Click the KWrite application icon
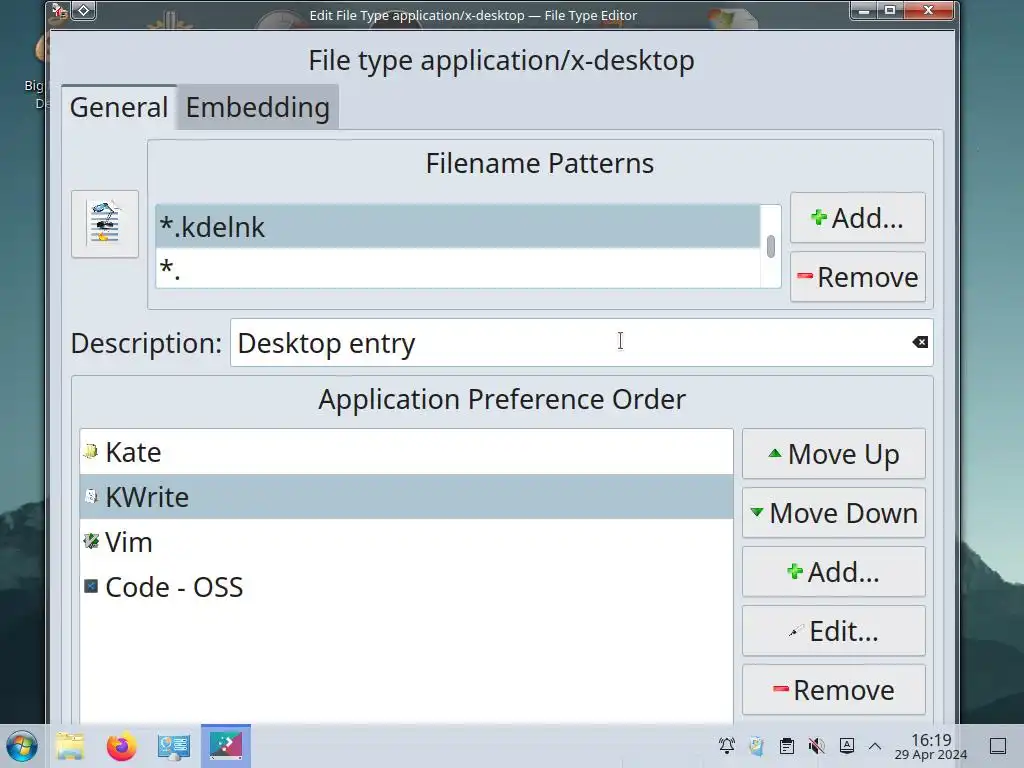1024x768 pixels. pos(91,496)
